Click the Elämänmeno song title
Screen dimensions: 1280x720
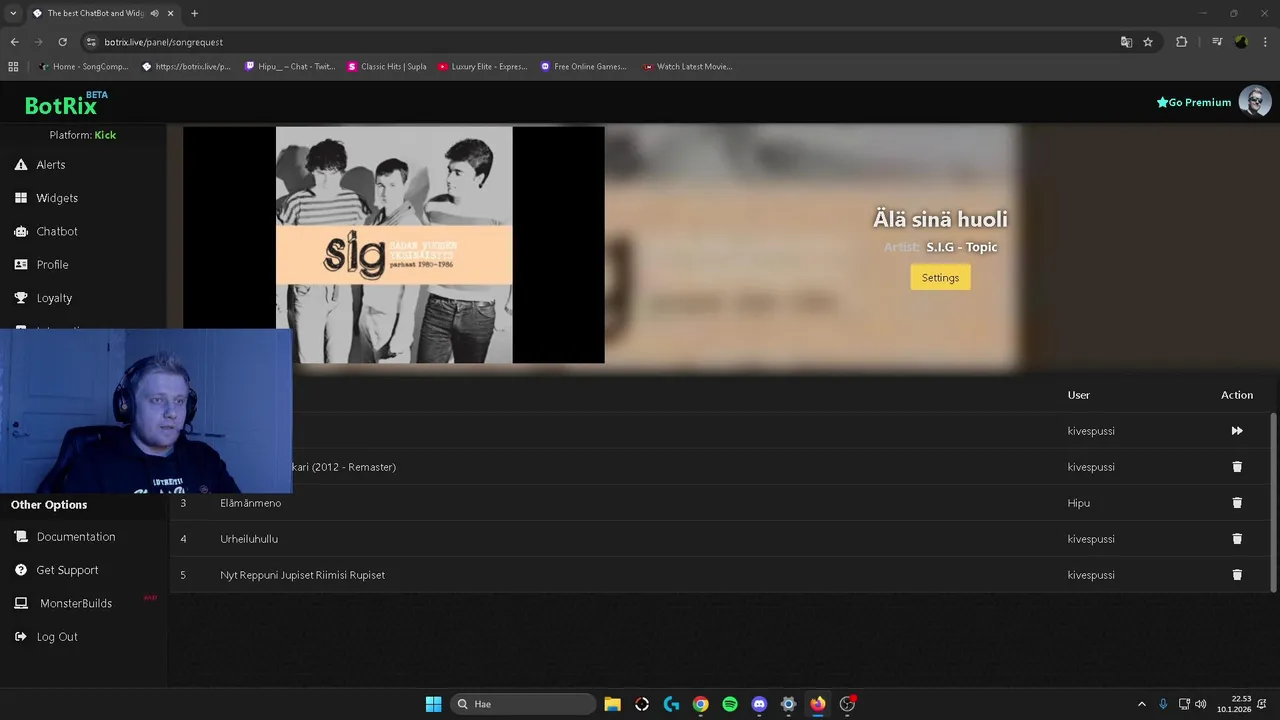tap(251, 503)
